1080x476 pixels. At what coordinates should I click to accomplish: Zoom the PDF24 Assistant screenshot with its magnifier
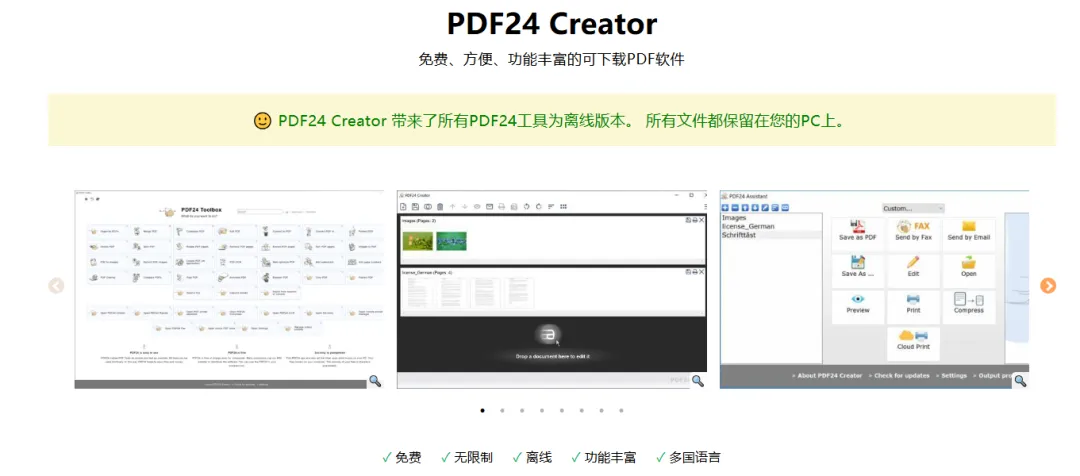[x=1020, y=380]
